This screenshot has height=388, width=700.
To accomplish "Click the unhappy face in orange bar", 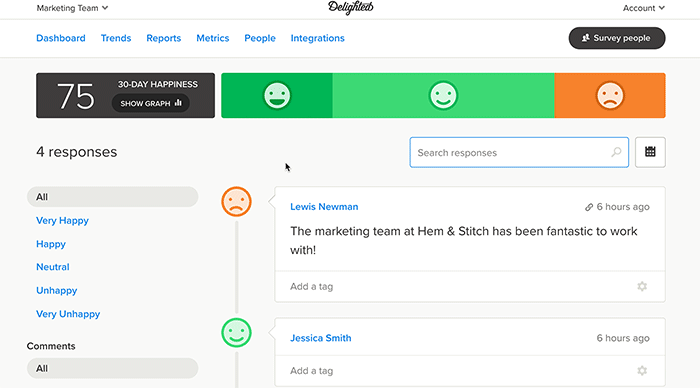I will point(610,96).
